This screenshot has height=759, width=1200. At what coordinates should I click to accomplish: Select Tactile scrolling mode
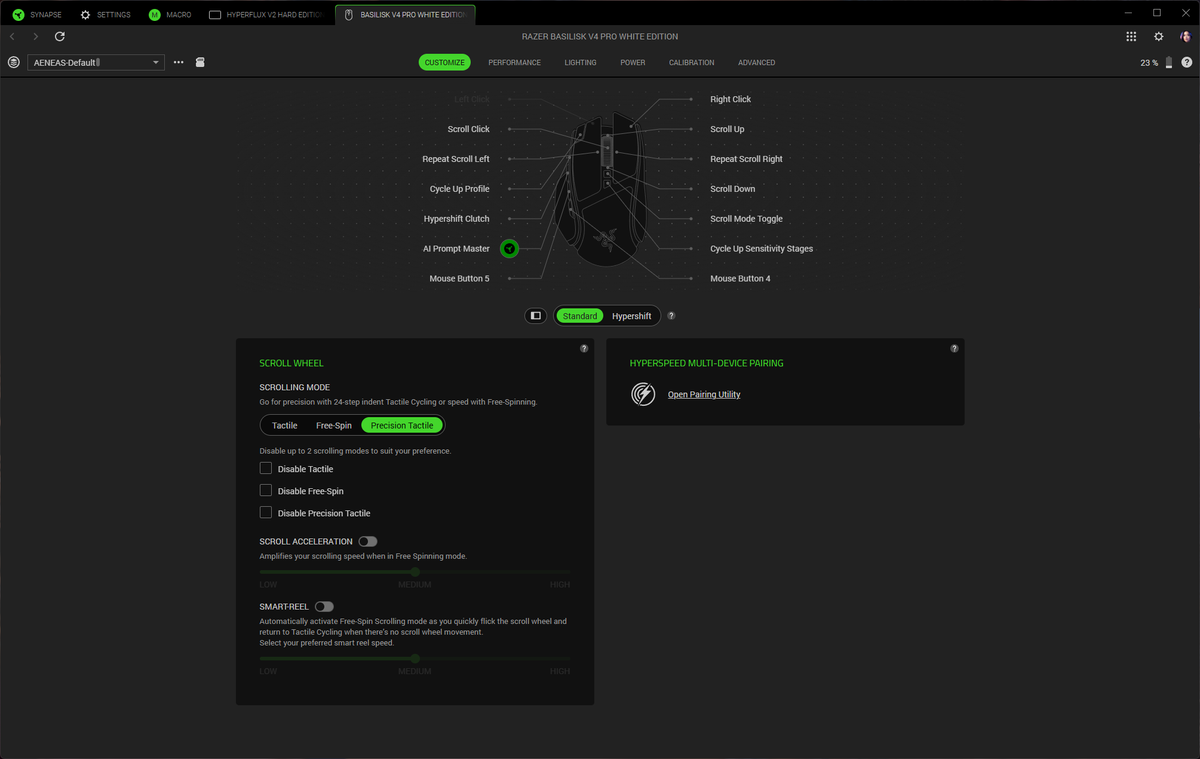click(x=285, y=425)
